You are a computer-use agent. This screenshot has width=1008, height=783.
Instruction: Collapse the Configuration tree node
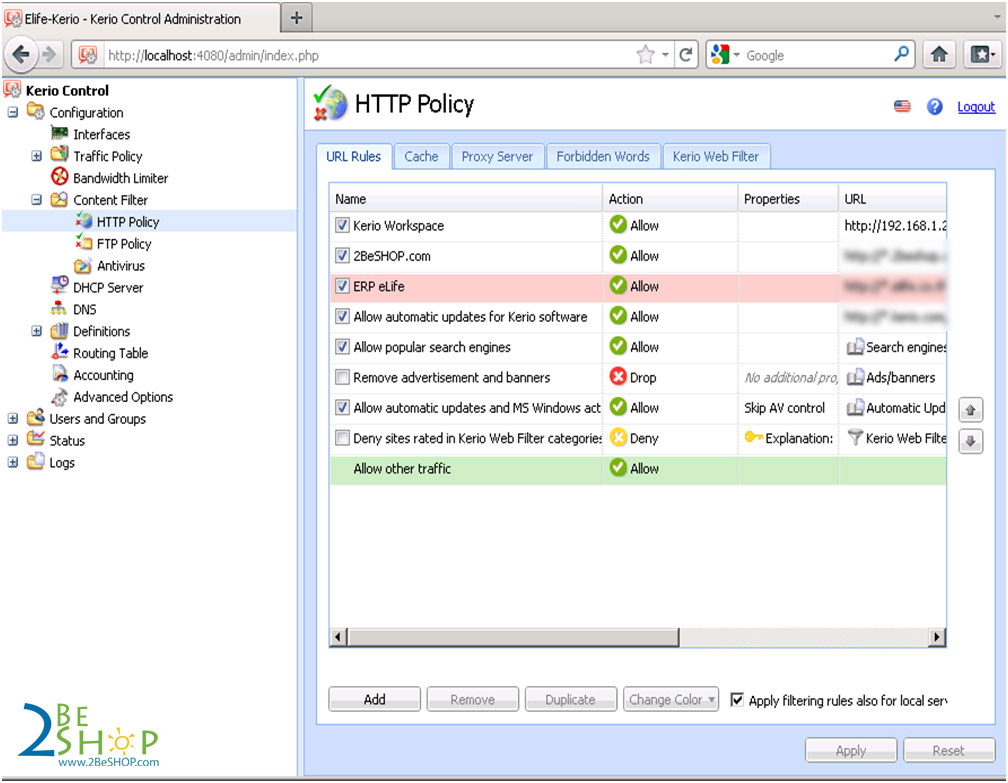[13, 112]
